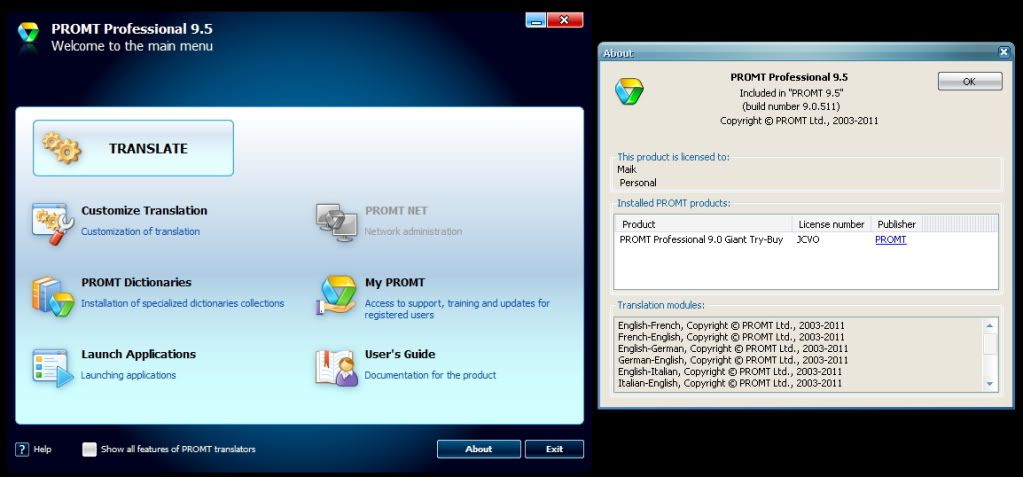Click the Publisher column header
Image resolution: width=1023 pixels, height=477 pixels.
[896, 224]
